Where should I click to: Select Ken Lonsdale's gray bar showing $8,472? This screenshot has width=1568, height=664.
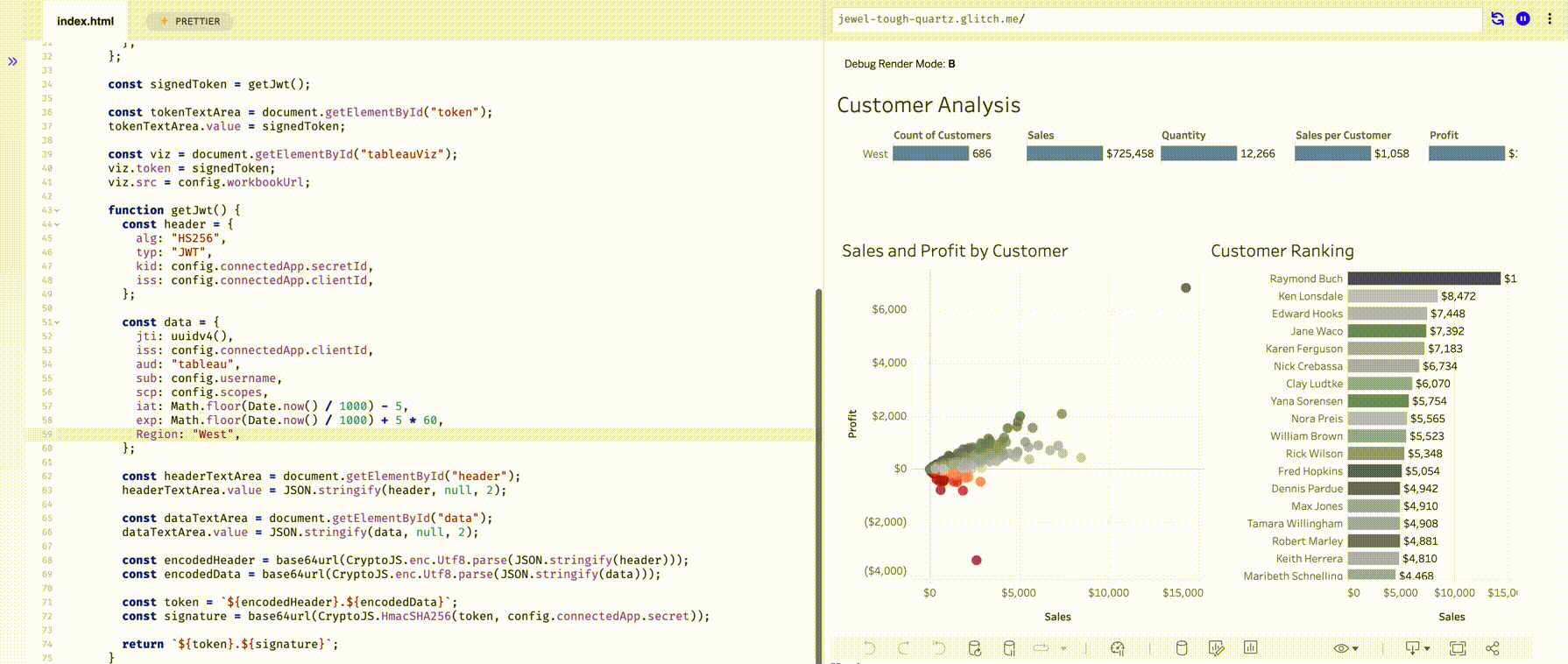click(x=1393, y=296)
